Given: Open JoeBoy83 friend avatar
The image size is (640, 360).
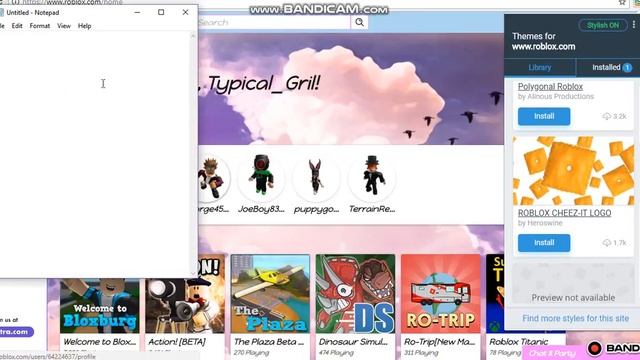Looking at the screenshot, I should [261, 178].
